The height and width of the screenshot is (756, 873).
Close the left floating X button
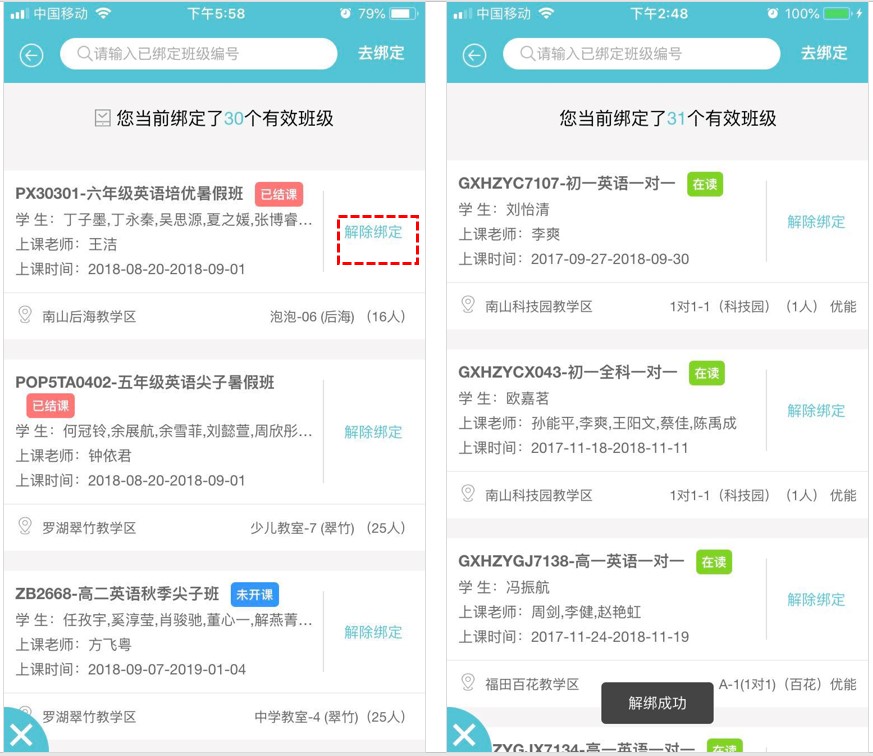[x=22, y=735]
